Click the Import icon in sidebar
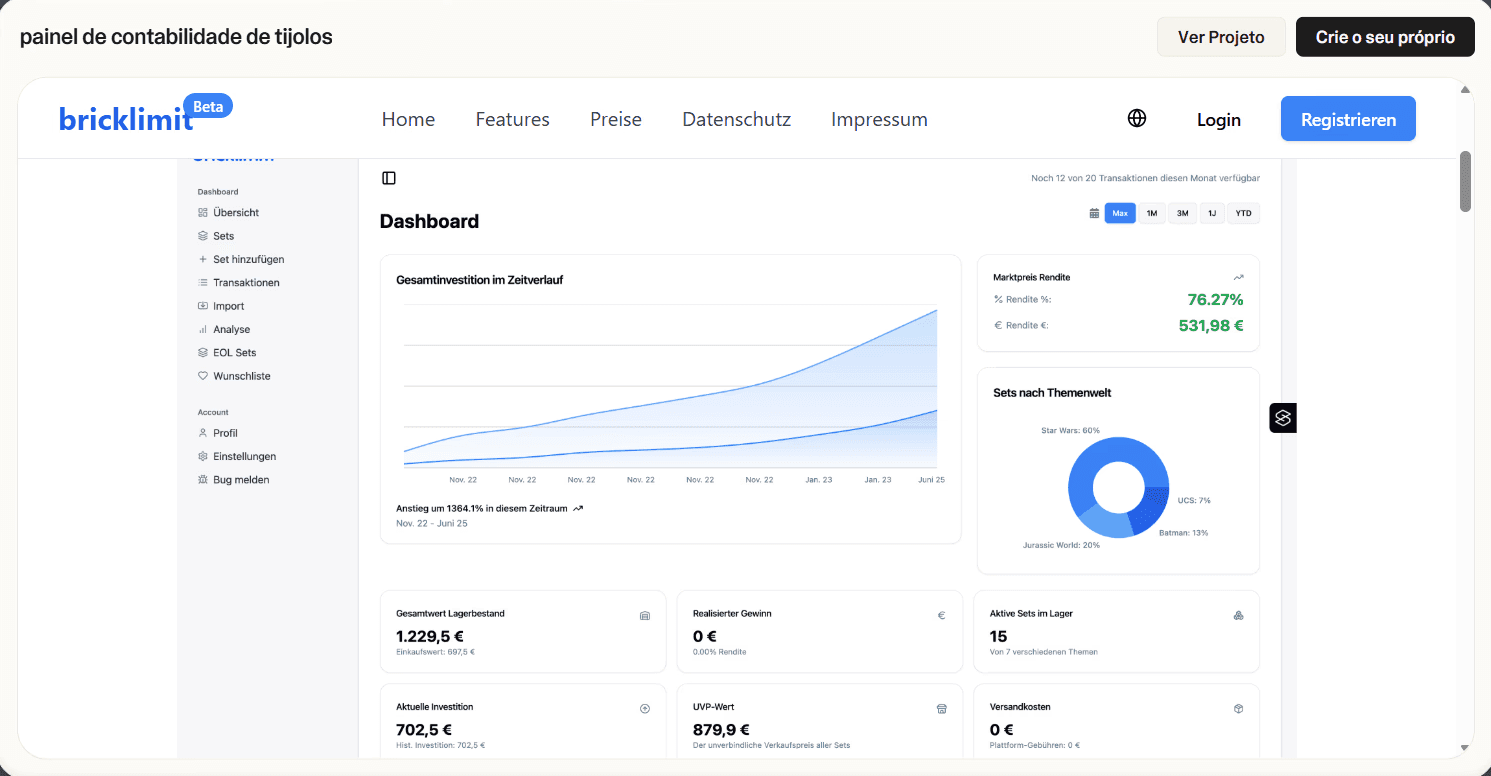The width and height of the screenshot is (1491, 776). pos(203,306)
